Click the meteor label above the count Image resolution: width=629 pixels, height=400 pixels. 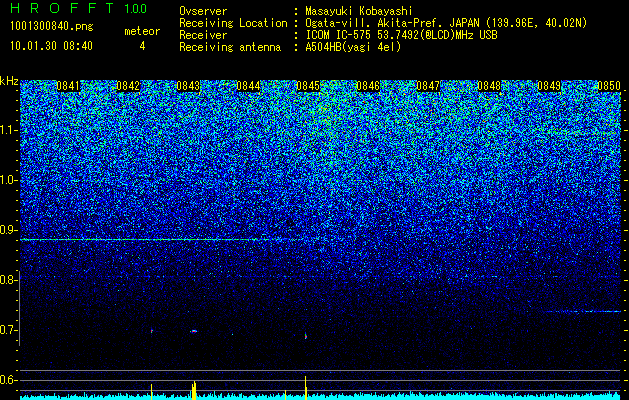(x=142, y=31)
